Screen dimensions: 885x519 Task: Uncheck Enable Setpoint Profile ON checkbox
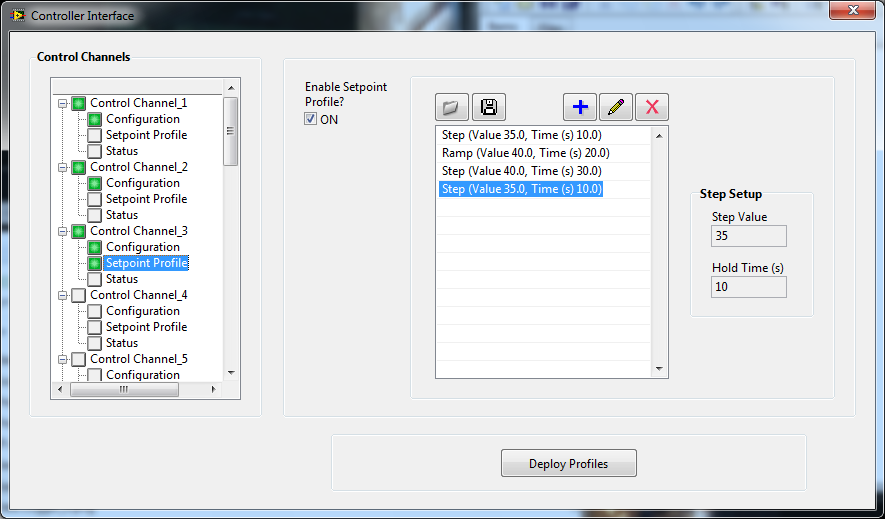tap(310, 119)
